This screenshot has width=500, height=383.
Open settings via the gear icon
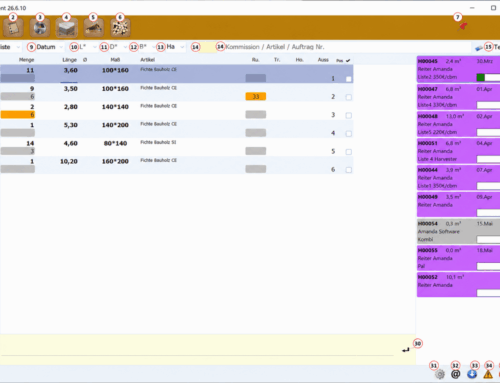point(440,374)
